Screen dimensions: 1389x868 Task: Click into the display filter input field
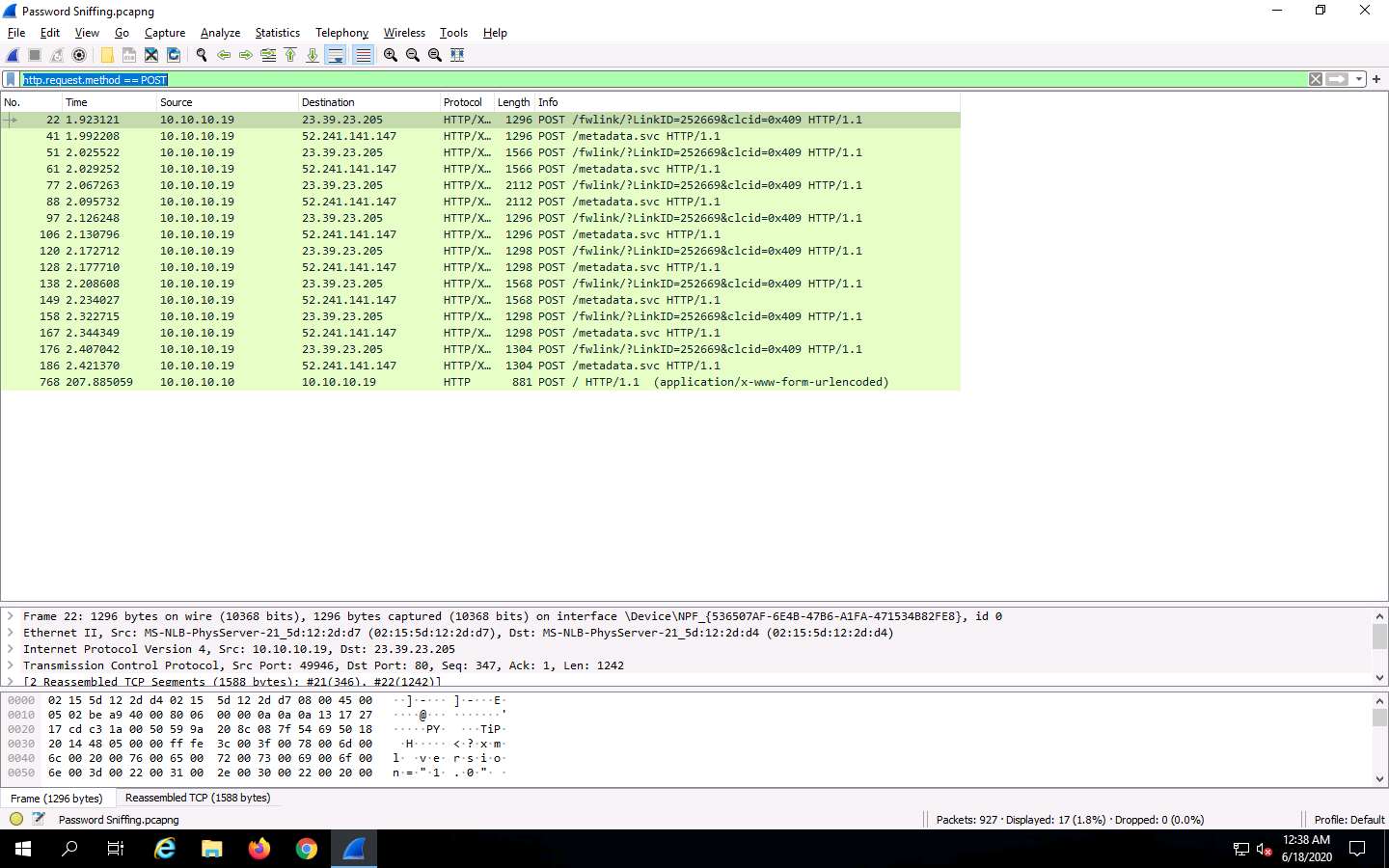point(664,79)
